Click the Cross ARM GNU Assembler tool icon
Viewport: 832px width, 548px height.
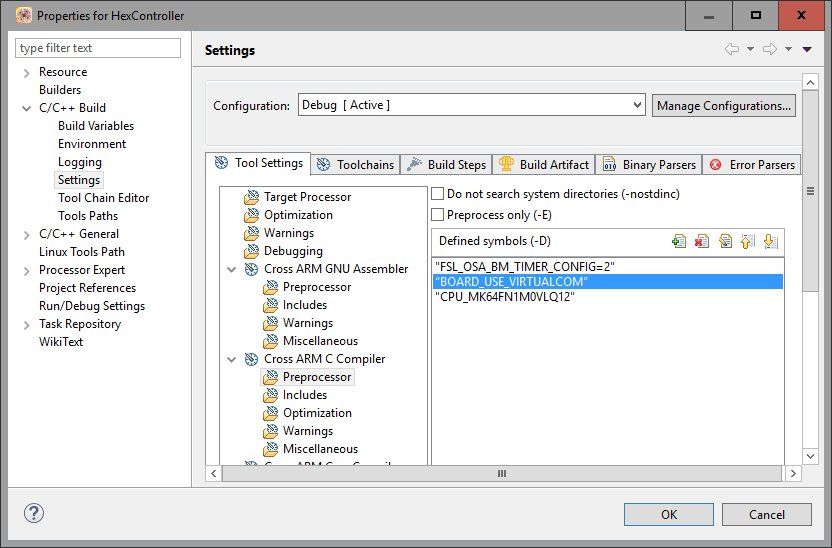point(252,269)
